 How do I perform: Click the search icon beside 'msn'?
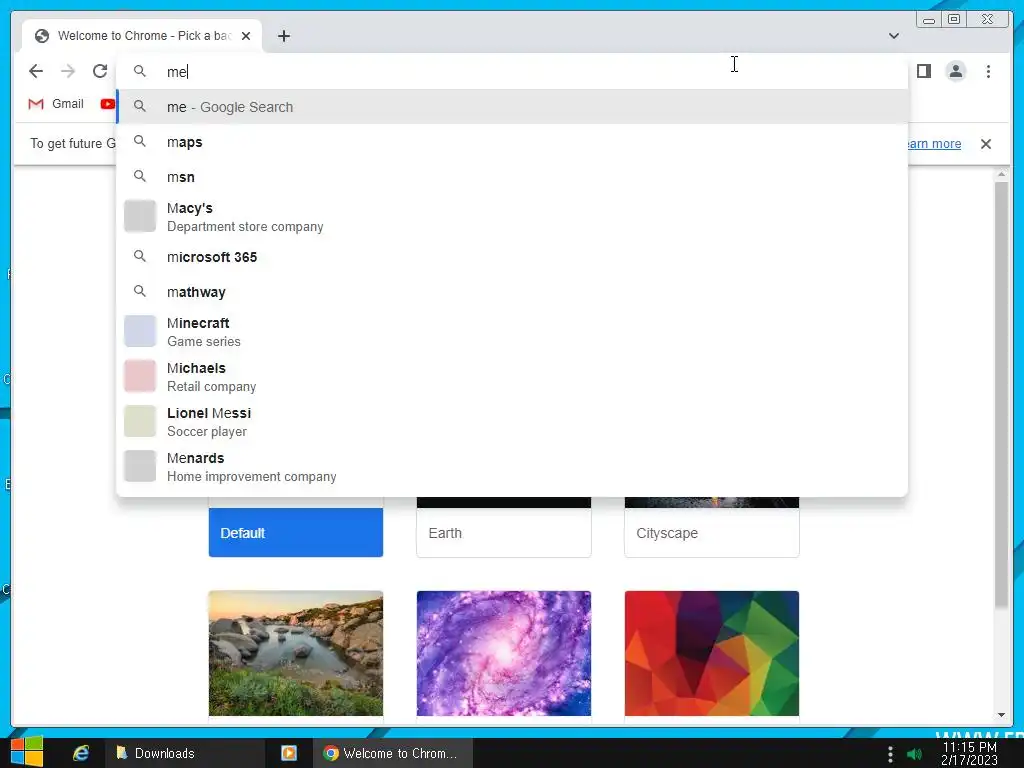[140, 176]
